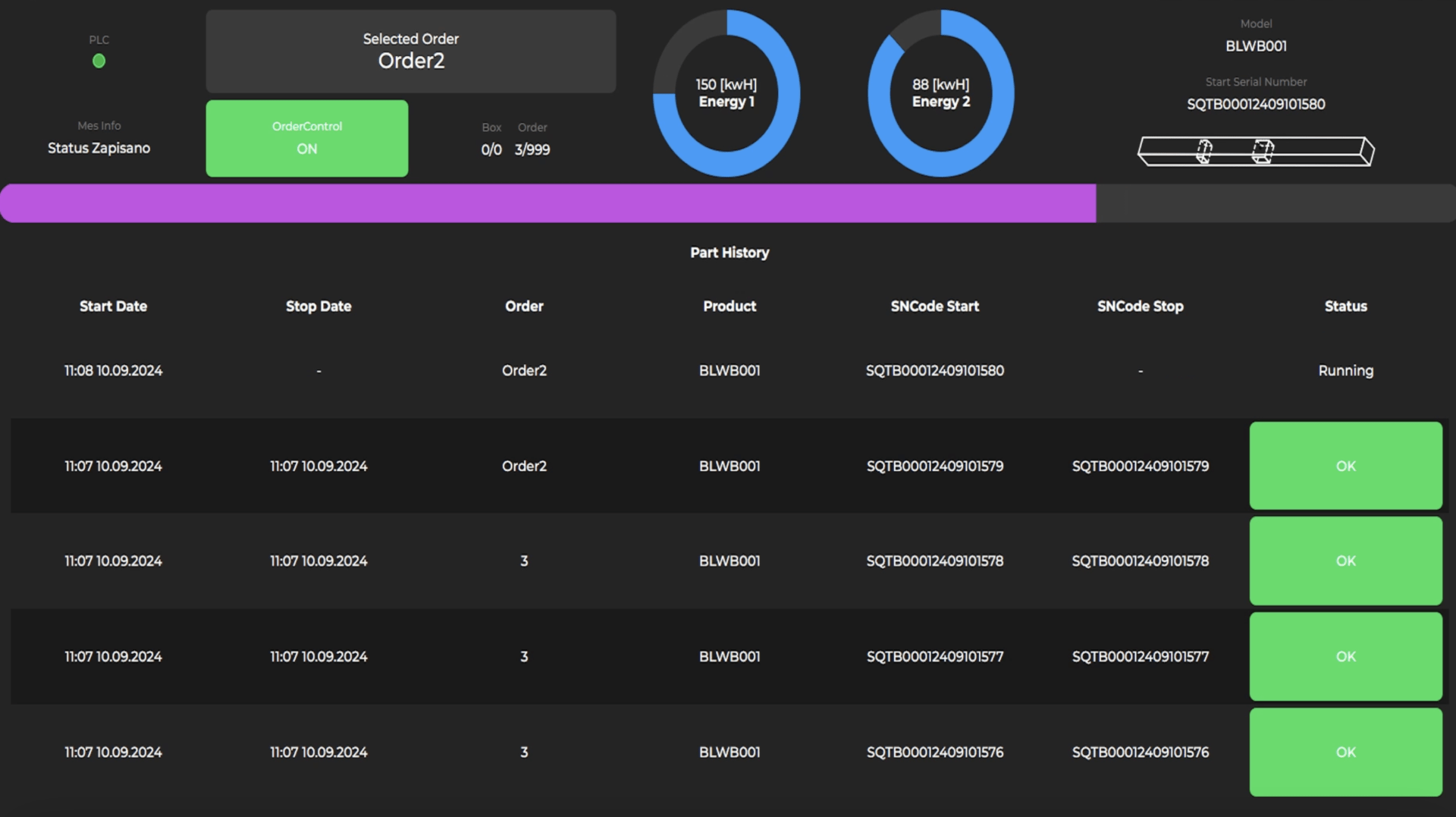Viewport: 1456px width, 817px height.
Task: Click the Order column header
Action: (524, 306)
